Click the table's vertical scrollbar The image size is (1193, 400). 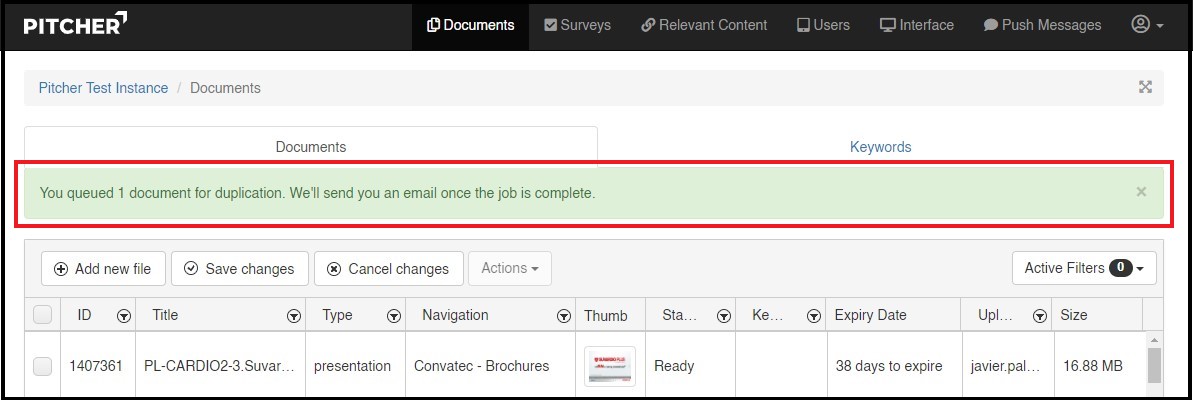(x=1153, y=365)
